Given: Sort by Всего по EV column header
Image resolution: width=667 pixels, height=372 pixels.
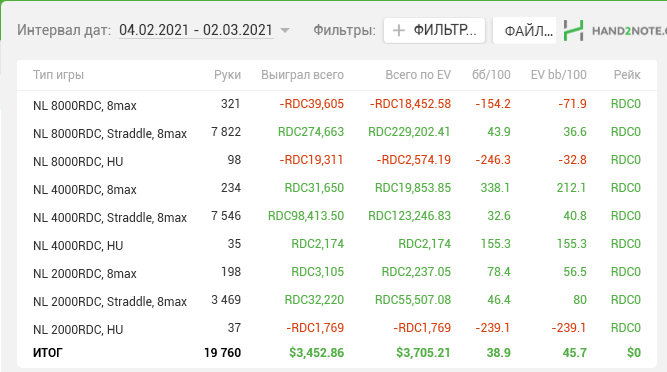Looking at the screenshot, I should coord(418,75).
